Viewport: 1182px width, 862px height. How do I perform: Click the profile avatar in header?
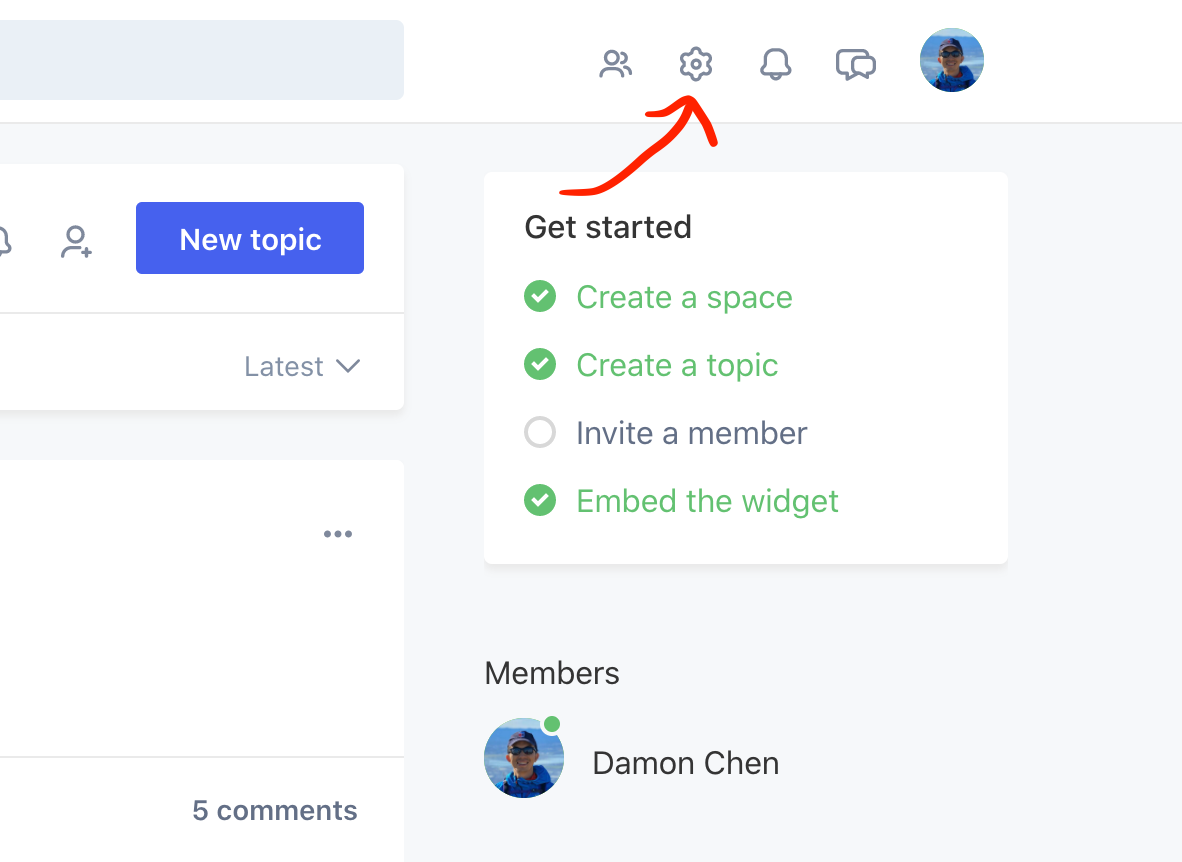[951, 60]
